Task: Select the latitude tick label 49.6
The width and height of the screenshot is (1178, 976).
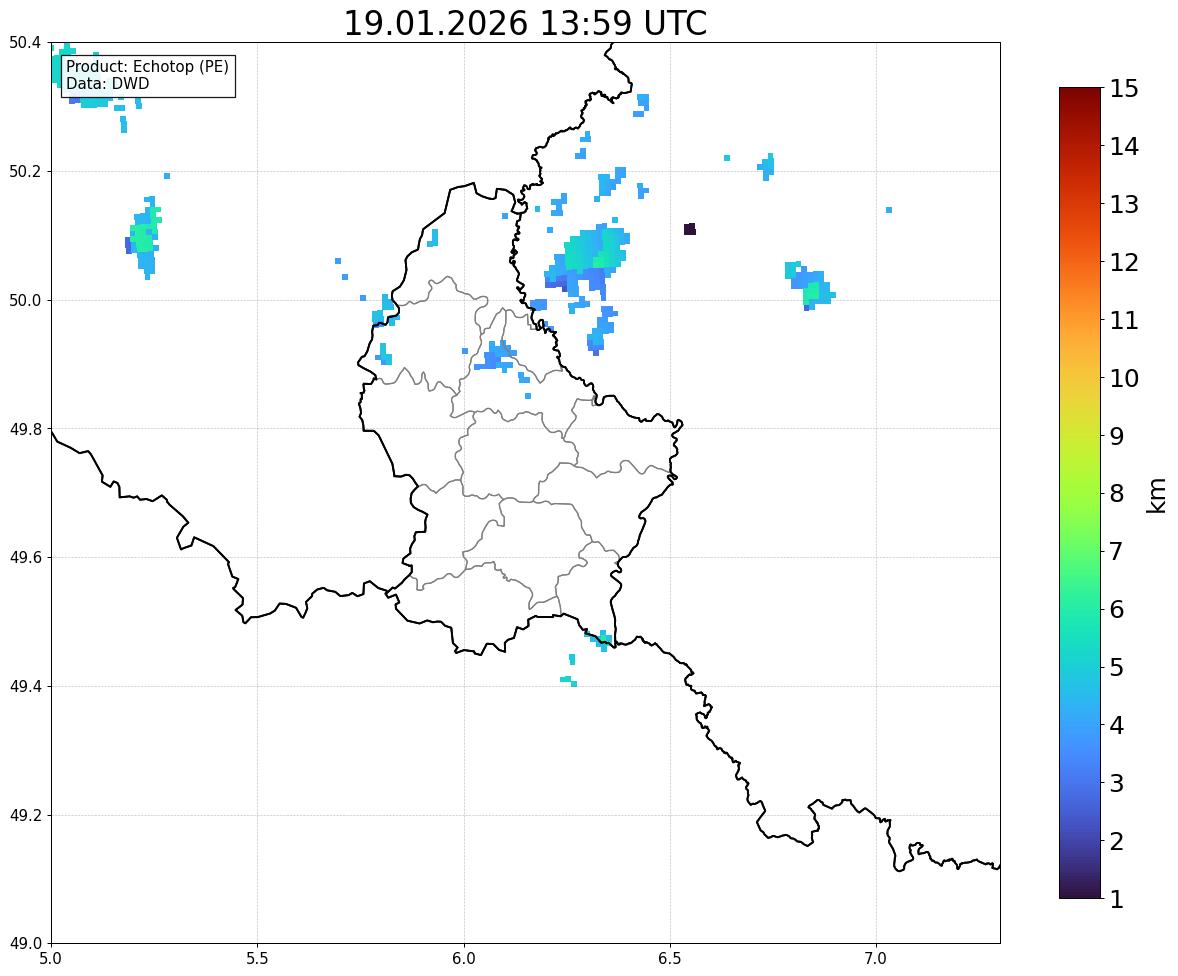Action: 25,557
